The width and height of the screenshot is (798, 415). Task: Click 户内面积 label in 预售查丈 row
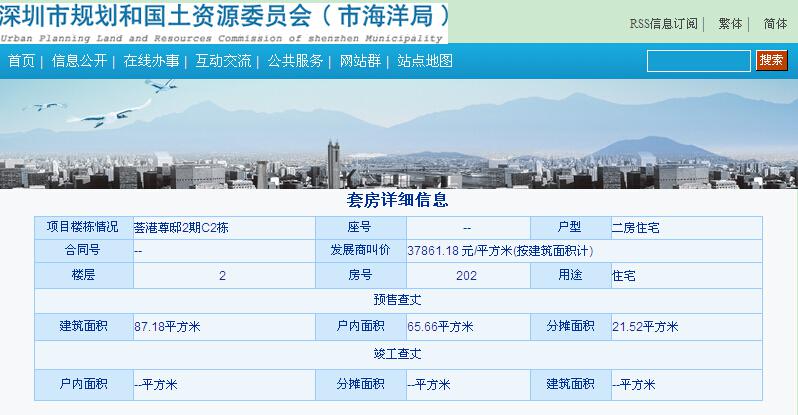click(360, 326)
